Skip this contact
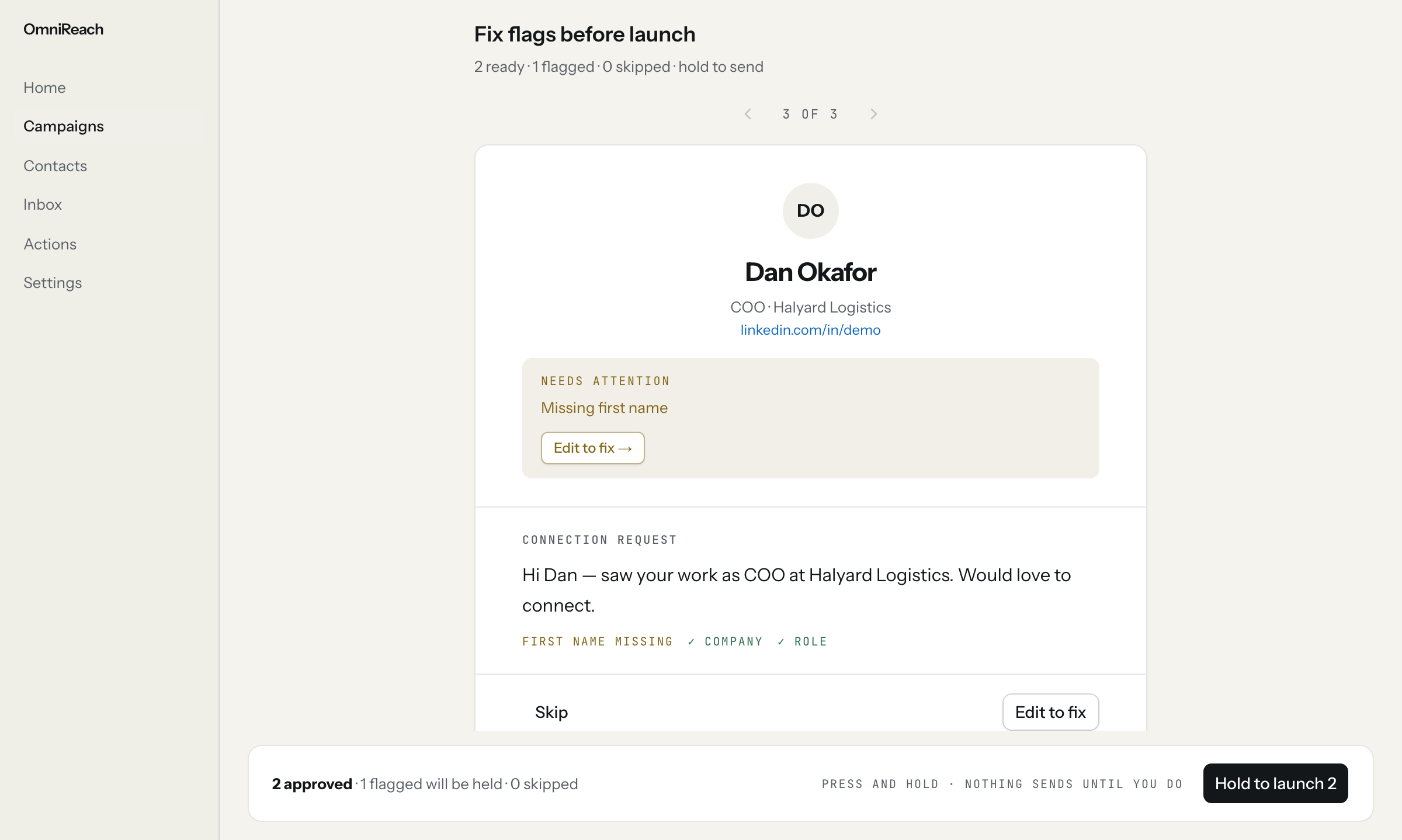The width and height of the screenshot is (1402, 840). click(x=551, y=712)
